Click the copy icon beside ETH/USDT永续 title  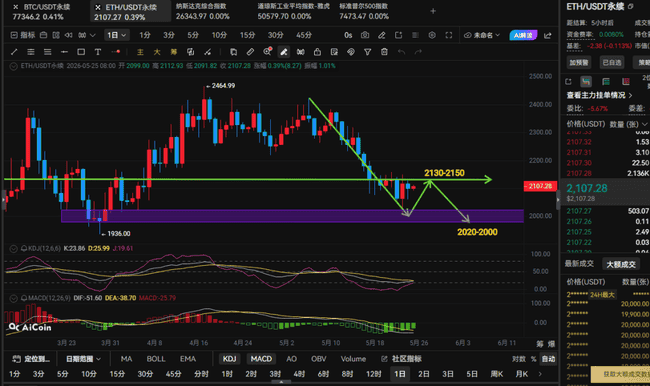(631, 7)
